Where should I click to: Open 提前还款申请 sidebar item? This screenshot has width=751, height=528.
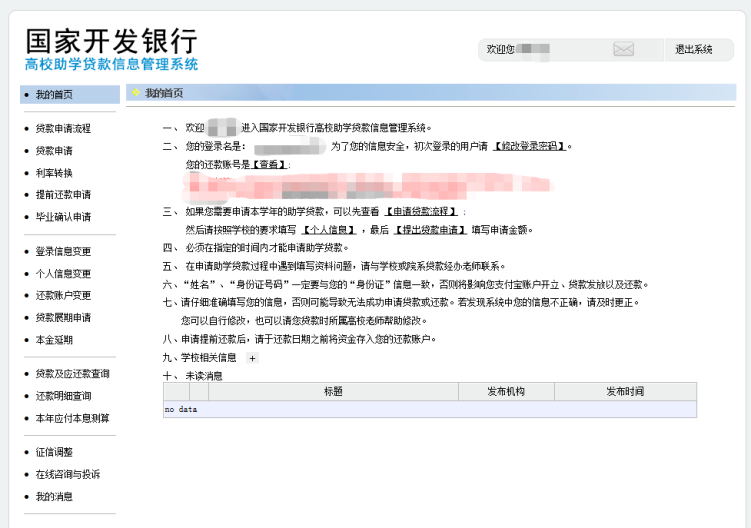pos(63,194)
